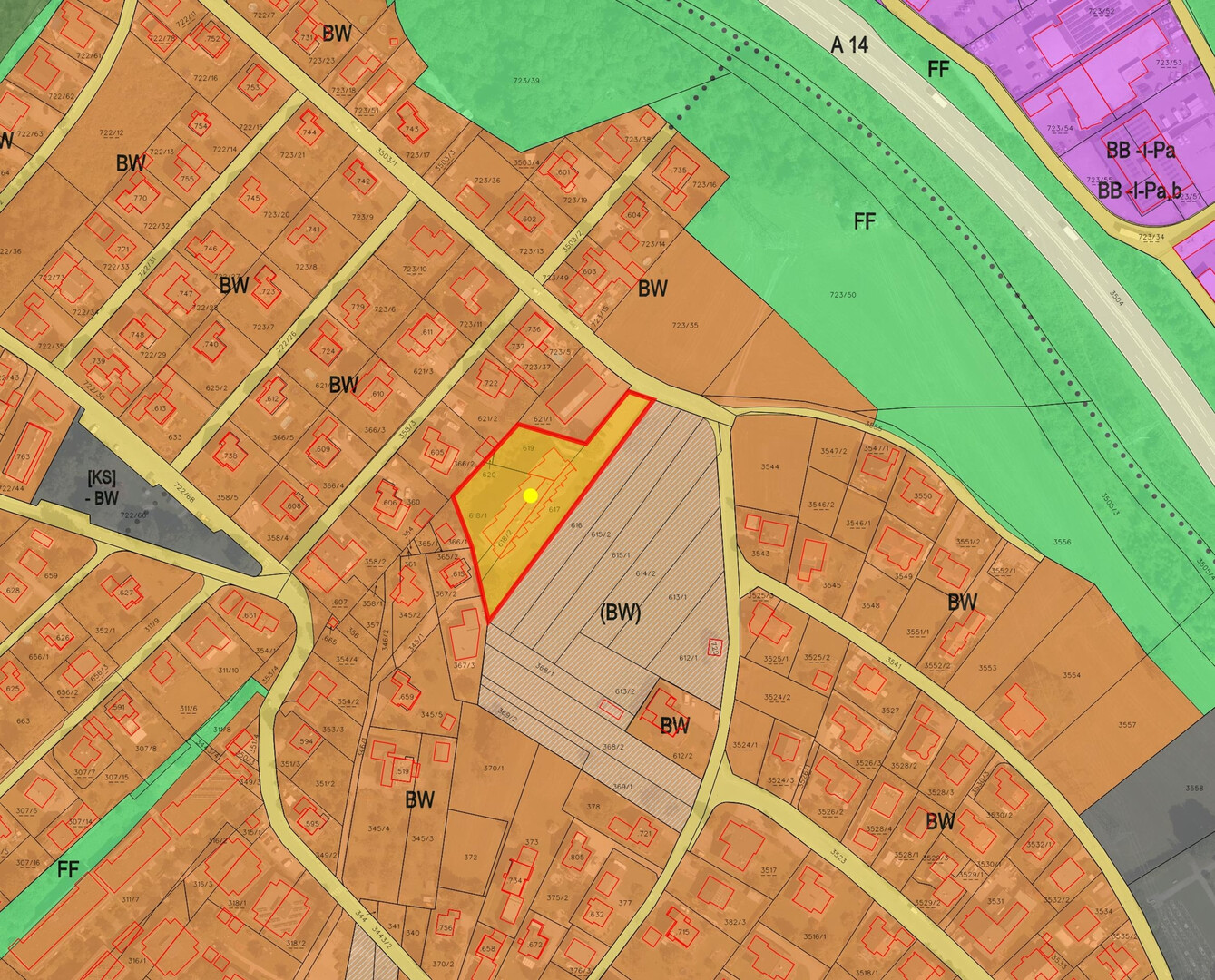Screen dimensions: 1215x980
Task: Click the yellow dot marker in highlighted parcel
Action: [x=531, y=495]
